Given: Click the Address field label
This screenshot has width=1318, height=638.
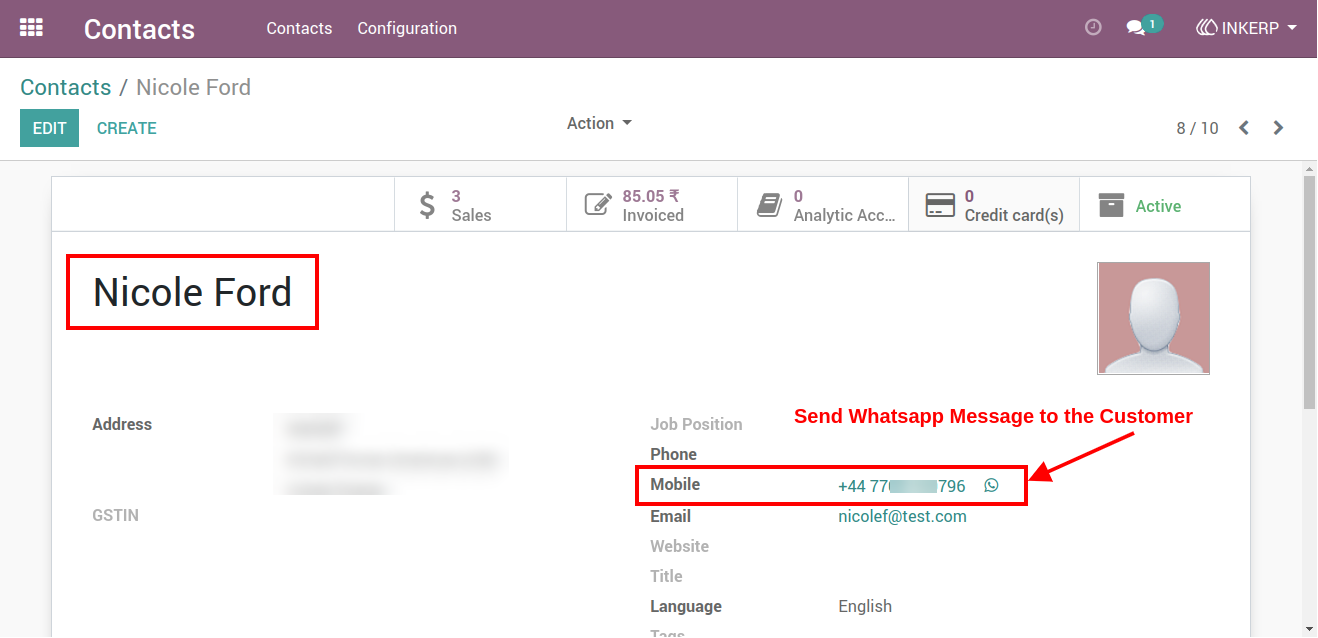Looking at the screenshot, I should (122, 424).
